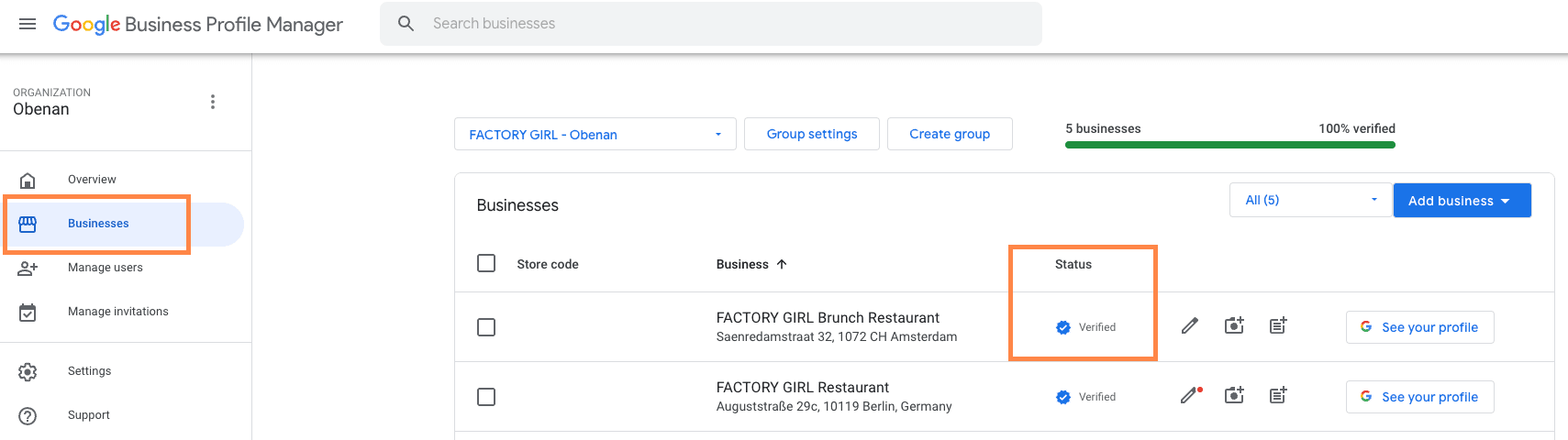Click the pencil edit icon for Brunch Restaurant

click(x=1189, y=326)
